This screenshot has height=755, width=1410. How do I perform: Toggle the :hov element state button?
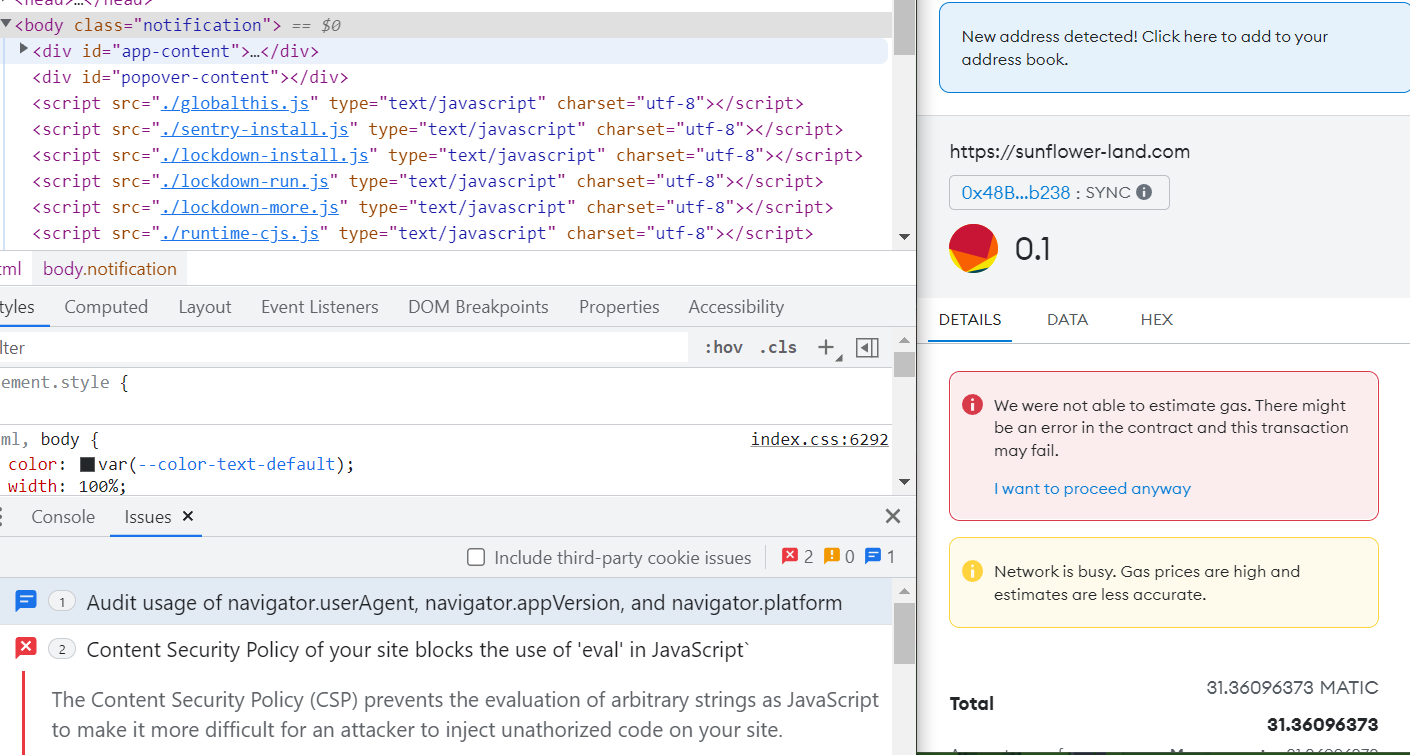[723, 347]
